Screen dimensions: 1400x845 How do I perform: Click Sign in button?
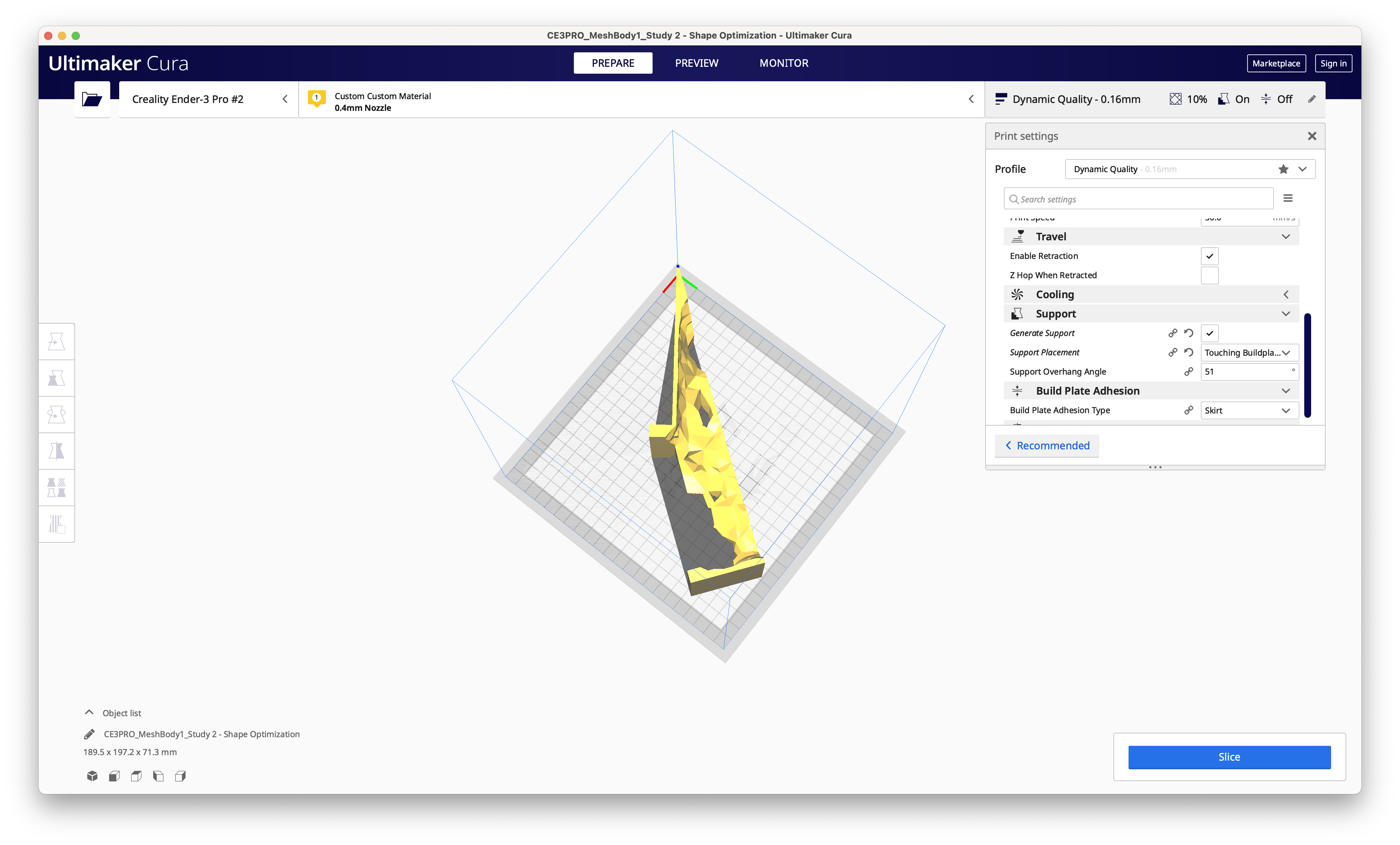tap(1333, 64)
